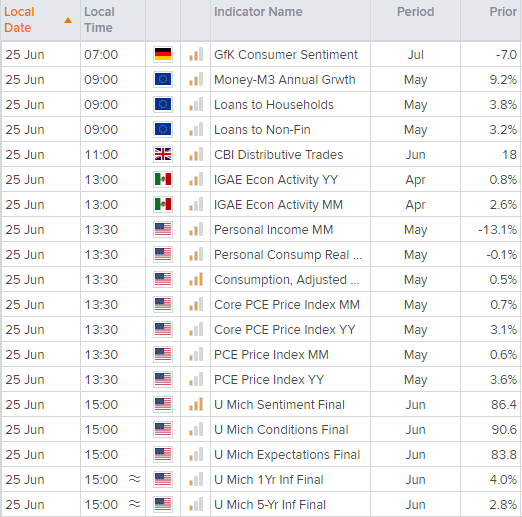The height and width of the screenshot is (517, 522).
Task: Click UK flag beside CBI Distributive Trades
Action: pos(163,154)
